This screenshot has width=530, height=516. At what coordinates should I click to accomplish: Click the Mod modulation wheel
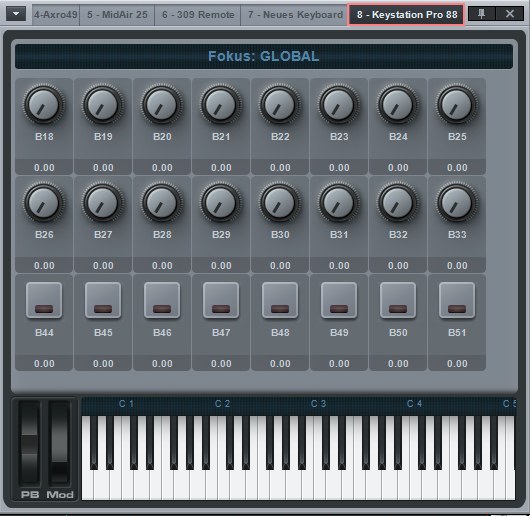(x=60, y=443)
